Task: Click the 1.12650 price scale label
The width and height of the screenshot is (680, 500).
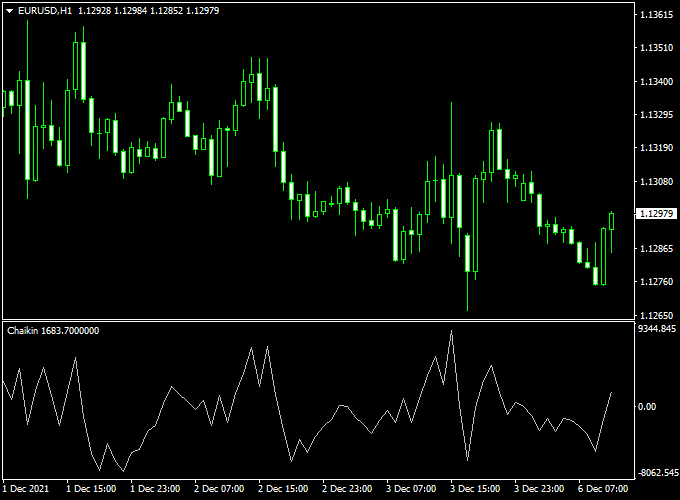Action: [x=657, y=316]
